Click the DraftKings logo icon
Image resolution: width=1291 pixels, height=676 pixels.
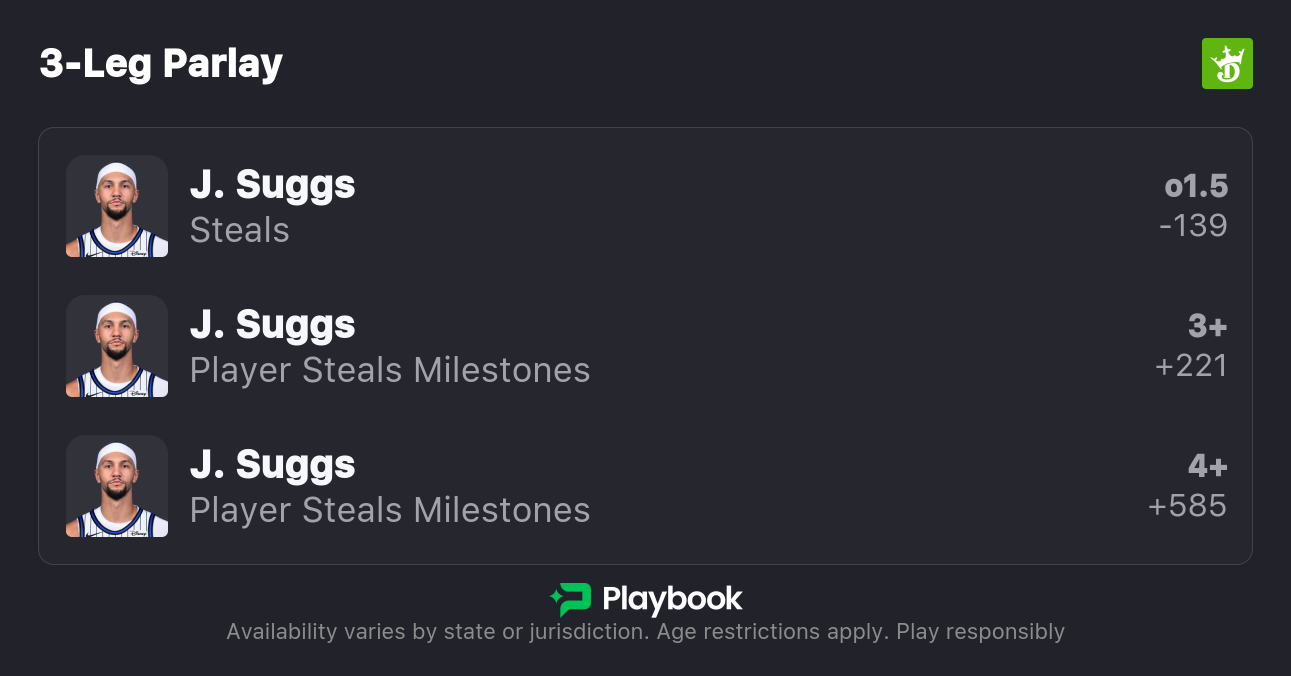[1226, 64]
